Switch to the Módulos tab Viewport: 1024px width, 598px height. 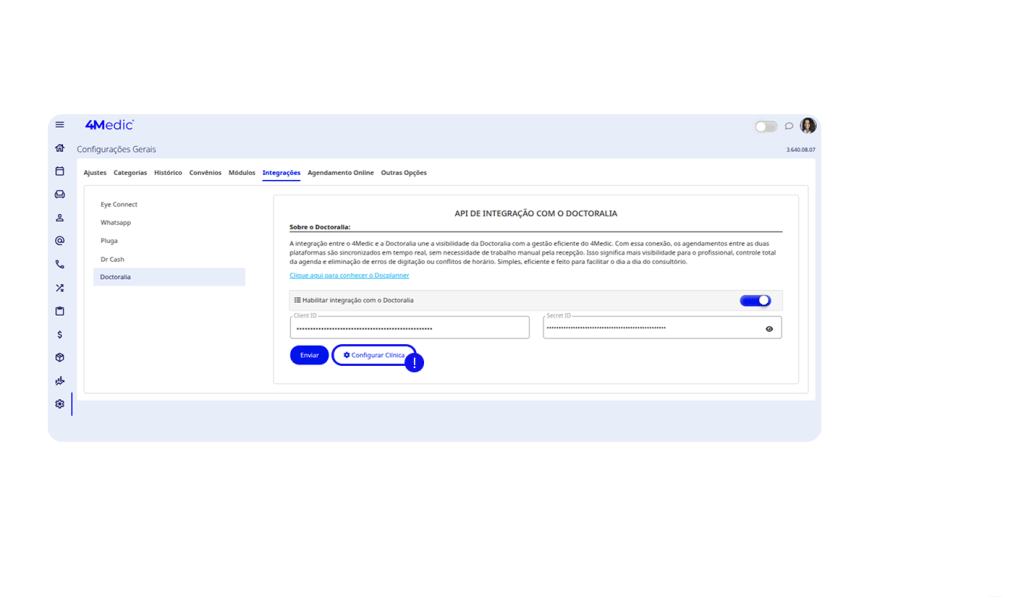point(242,173)
